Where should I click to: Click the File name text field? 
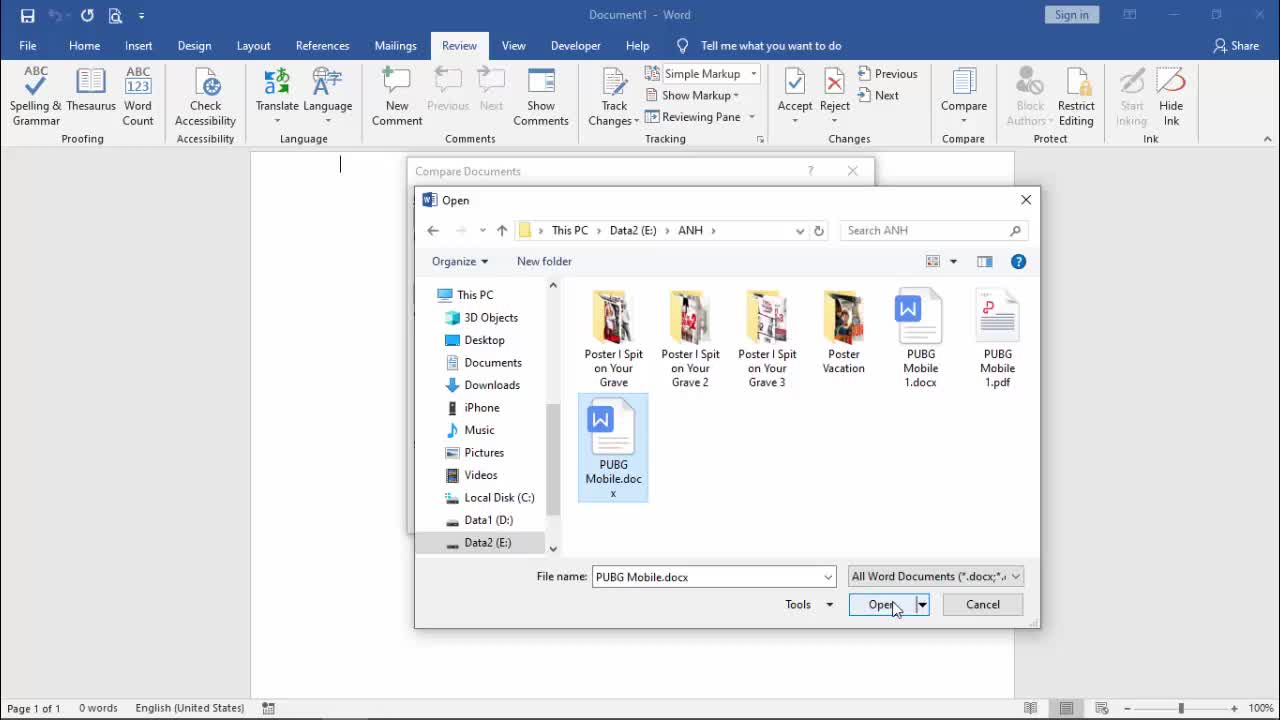coord(707,577)
